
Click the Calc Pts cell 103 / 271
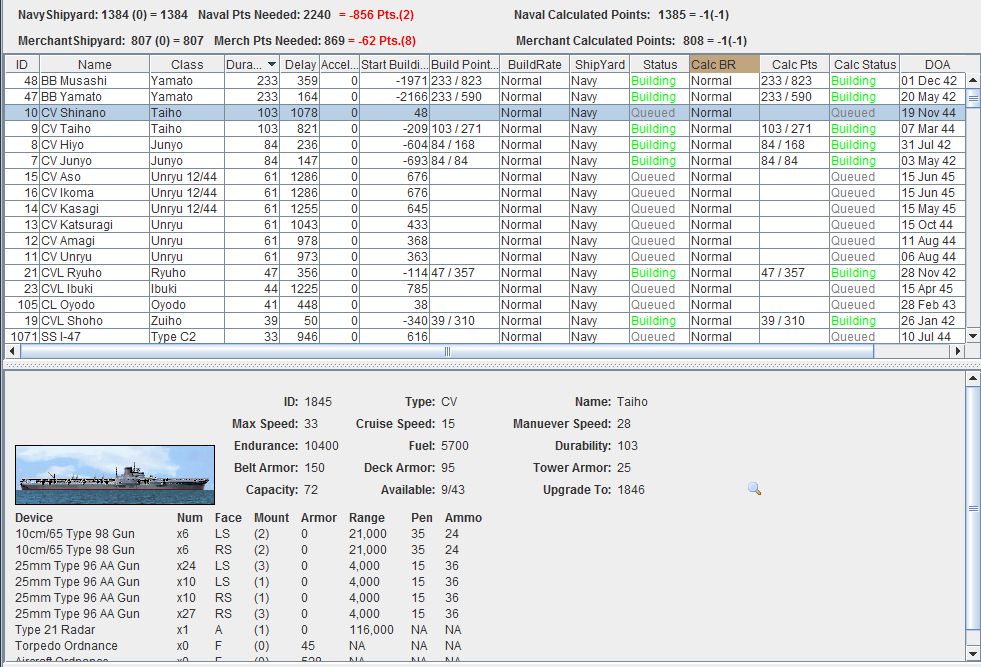(795, 129)
